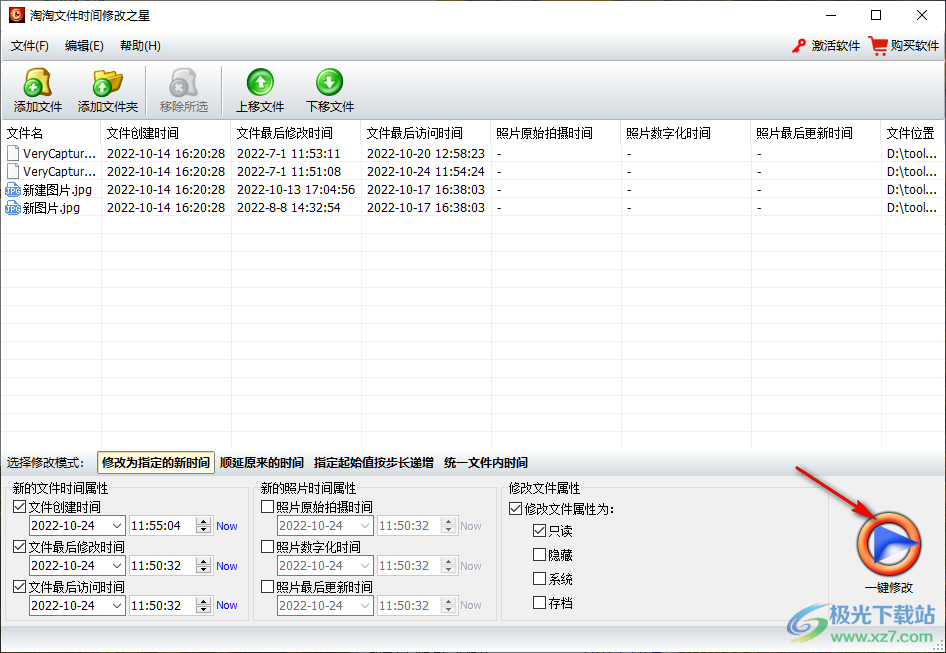This screenshot has width=946, height=653.
Task: Click the 购买软件 shopping cart icon
Action: pyautogui.click(x=878, y=46)
